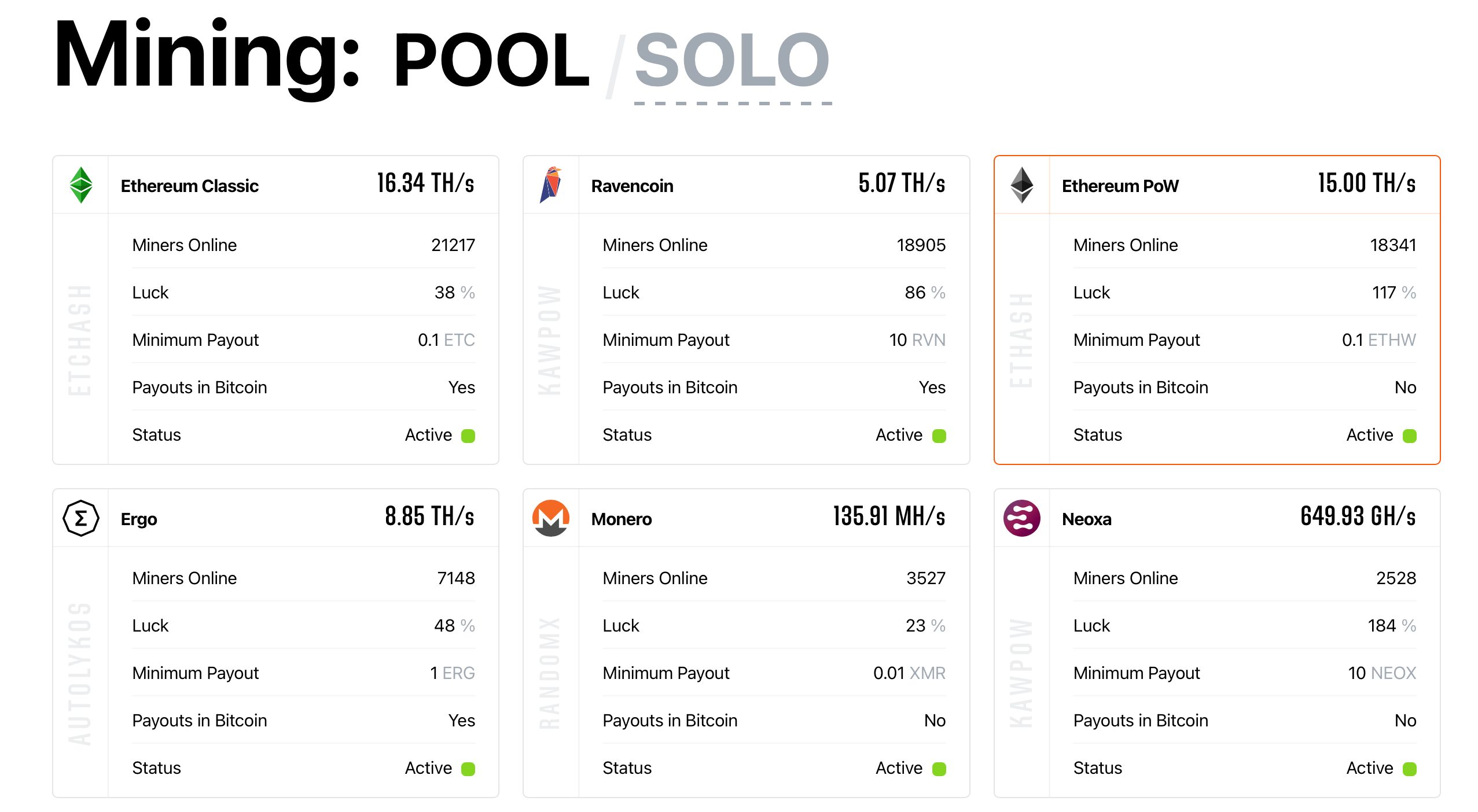Go to the Ergo pool page

[x=139, y=519]
